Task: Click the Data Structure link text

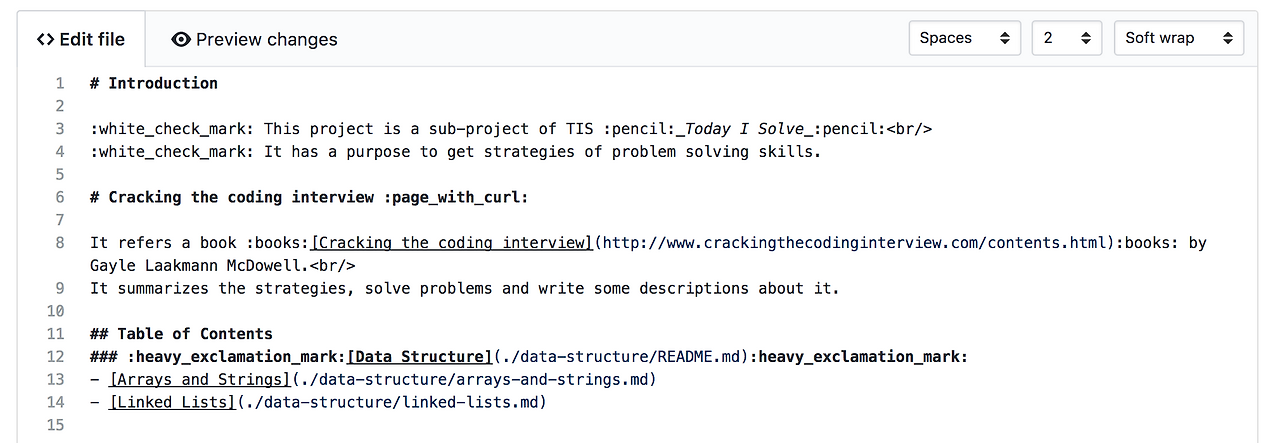Action: (x=420, y=357)
